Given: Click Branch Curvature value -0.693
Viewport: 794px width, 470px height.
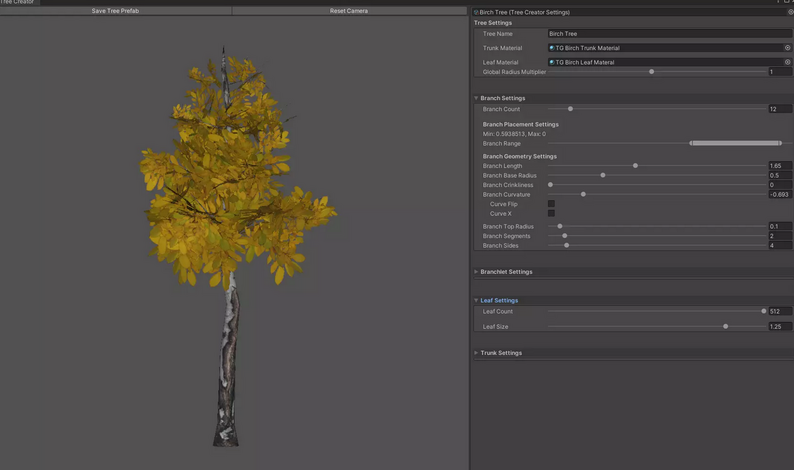Looking at the screenshot, I should pyautogui.click(x=780, y=194).
